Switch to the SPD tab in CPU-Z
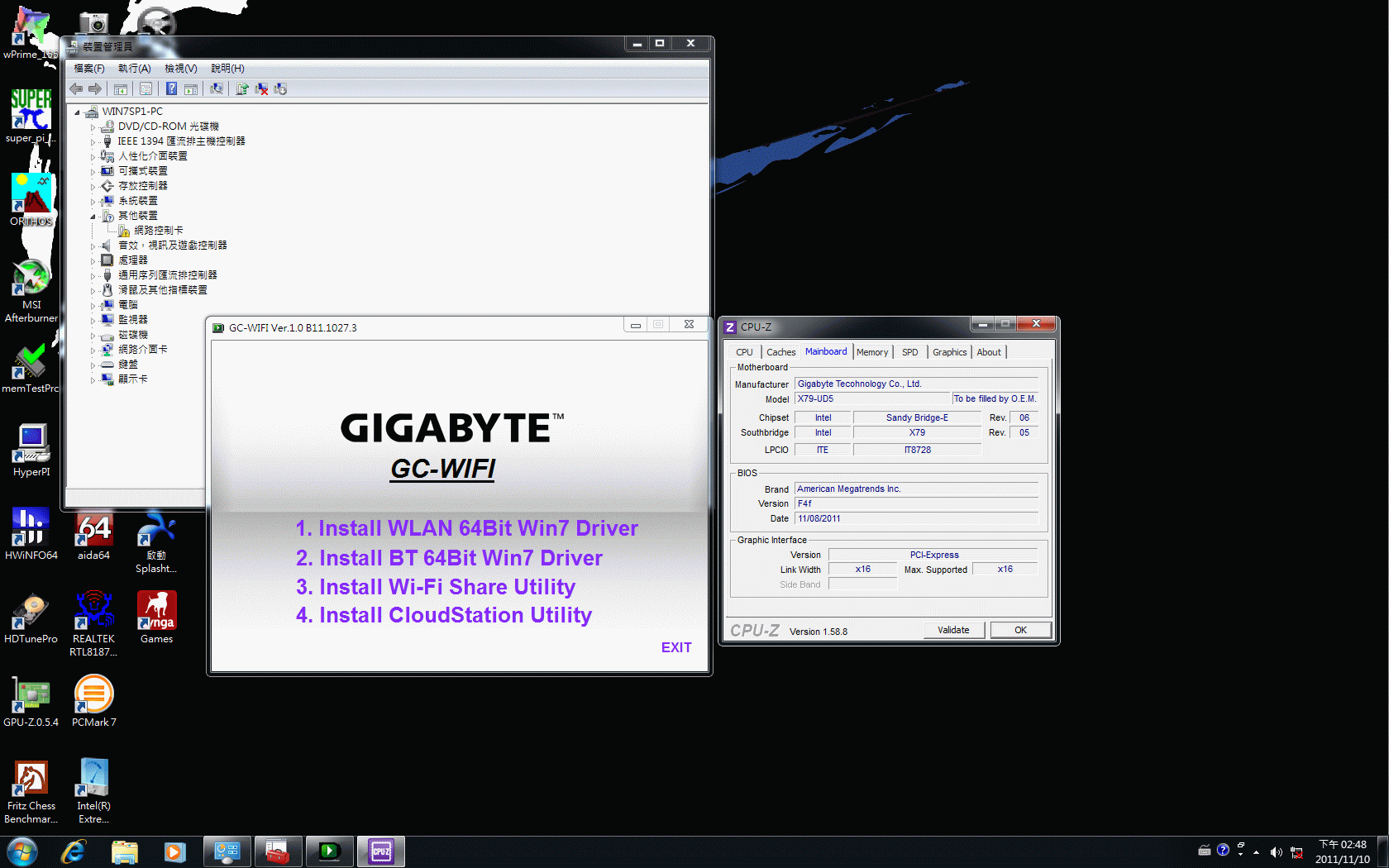1389x868 pixels. point(909,352)
